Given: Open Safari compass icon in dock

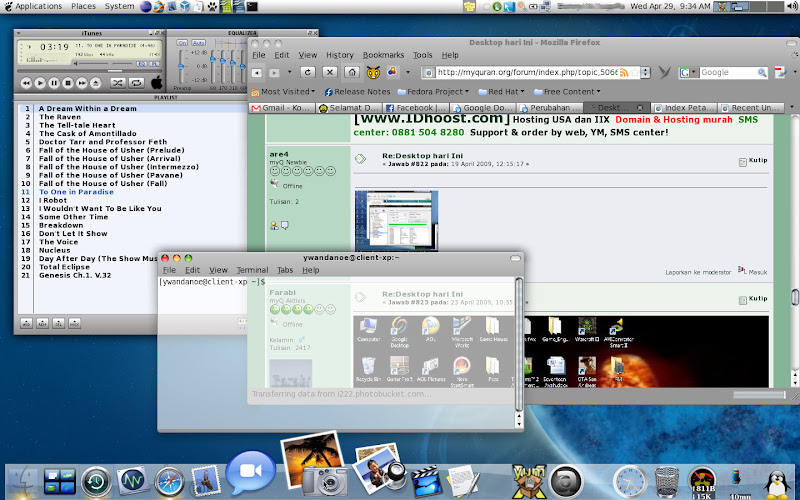Looking at the screenshot, I should 169,482.
